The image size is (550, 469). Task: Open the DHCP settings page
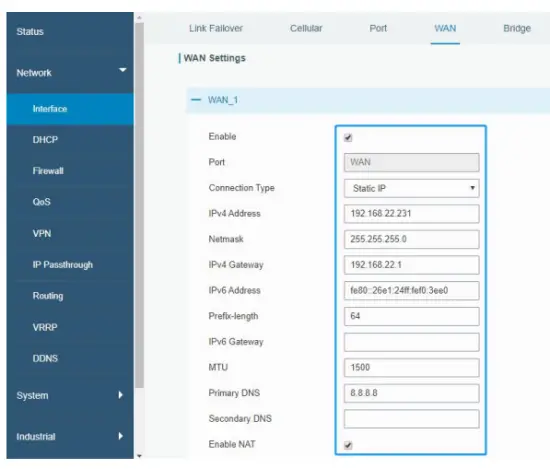(x=45, y=140)
